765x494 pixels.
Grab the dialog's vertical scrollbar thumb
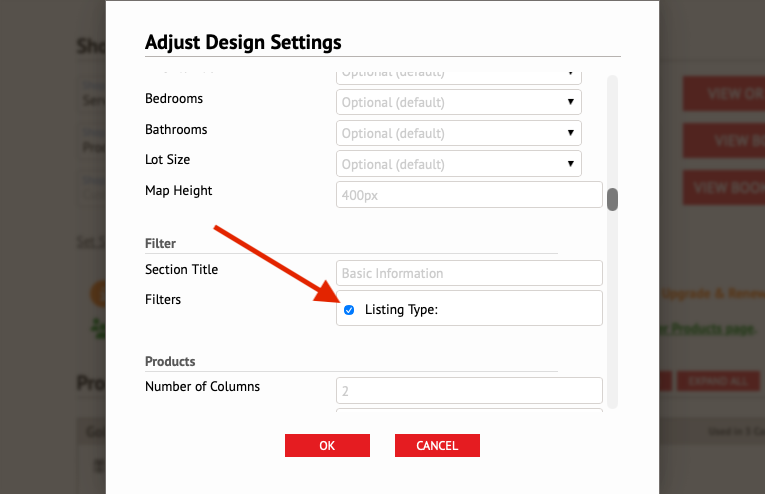point(612,199)
